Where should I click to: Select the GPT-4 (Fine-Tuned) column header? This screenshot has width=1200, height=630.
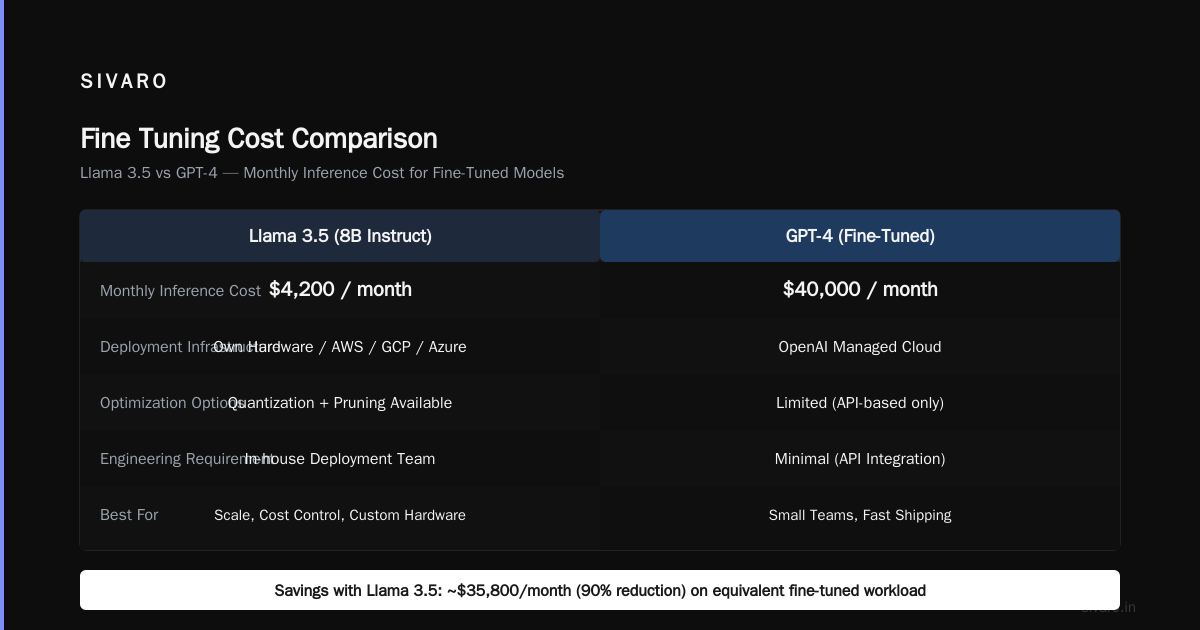pyautogui.click(x=860, y=236)
